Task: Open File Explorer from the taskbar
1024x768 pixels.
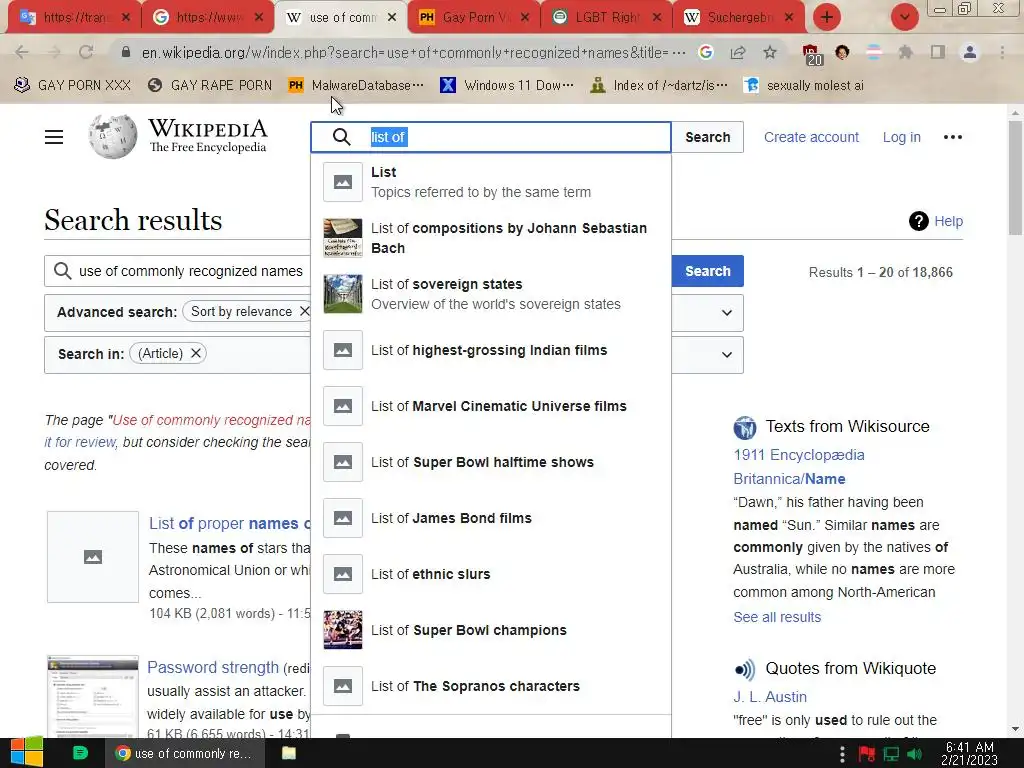Action: pos(289,753)
